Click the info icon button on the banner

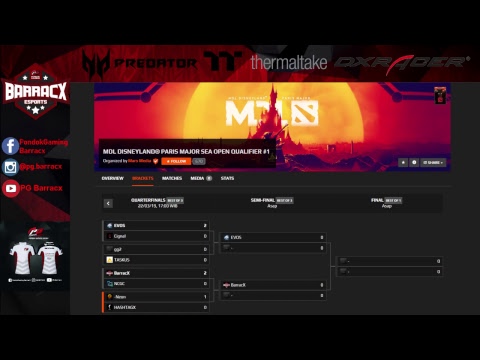pyautogui.click(x=414, y=162)
